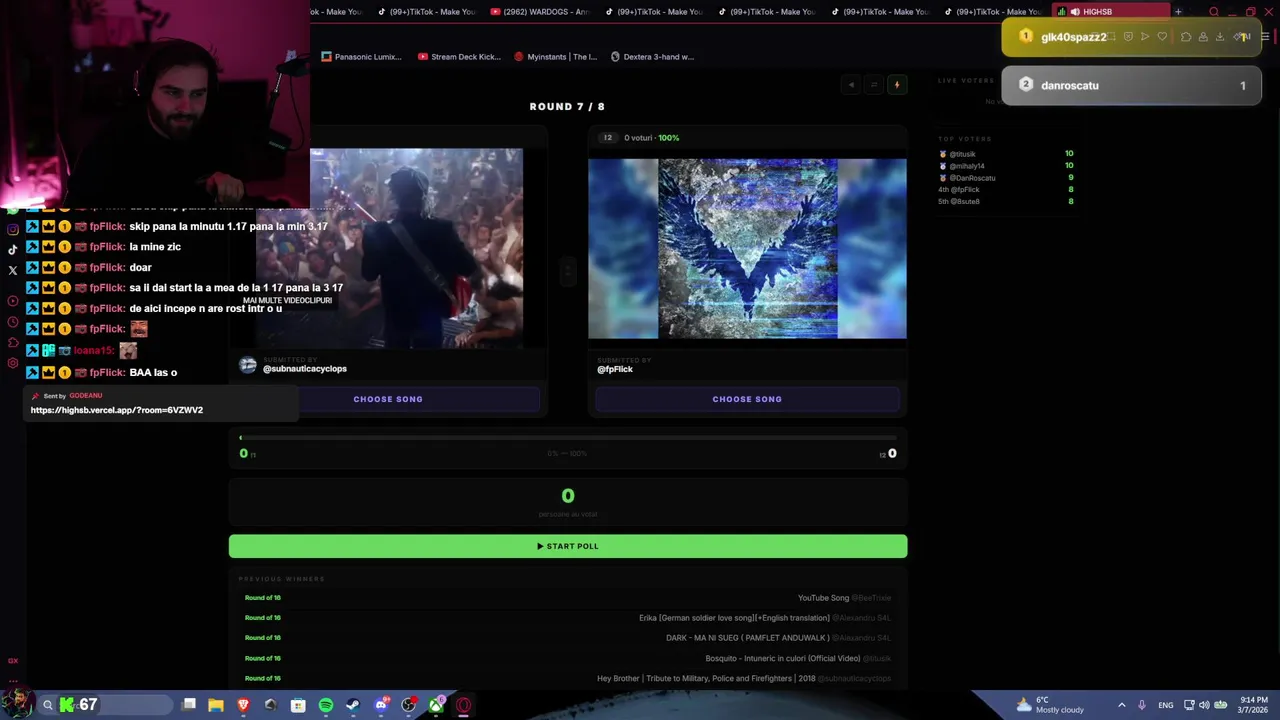Click top voter @DanRoscatu

point(972,178)
